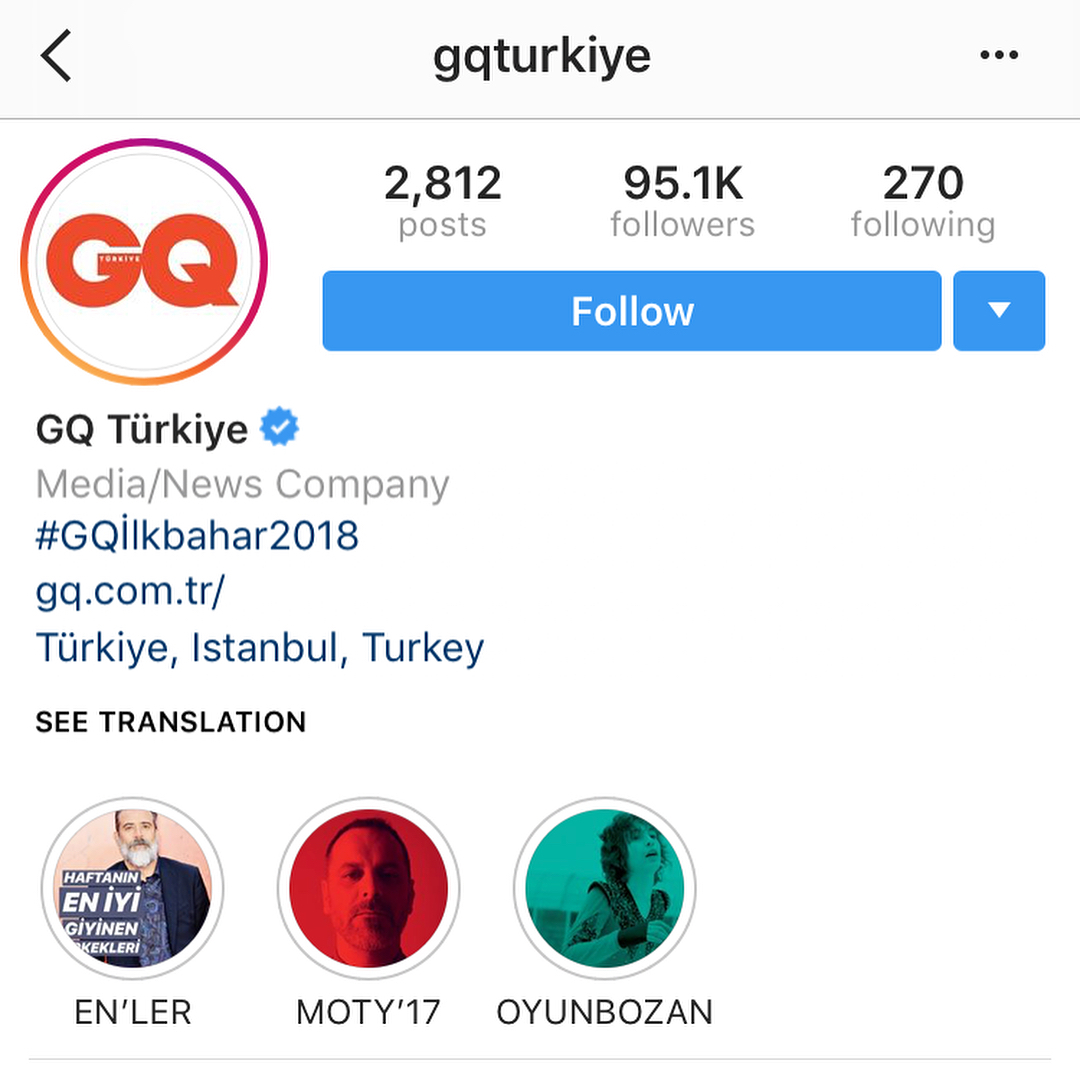Select the gqturkiye username title
The height and width of the screenshot is (1080, 1080).
coord(541,56)
